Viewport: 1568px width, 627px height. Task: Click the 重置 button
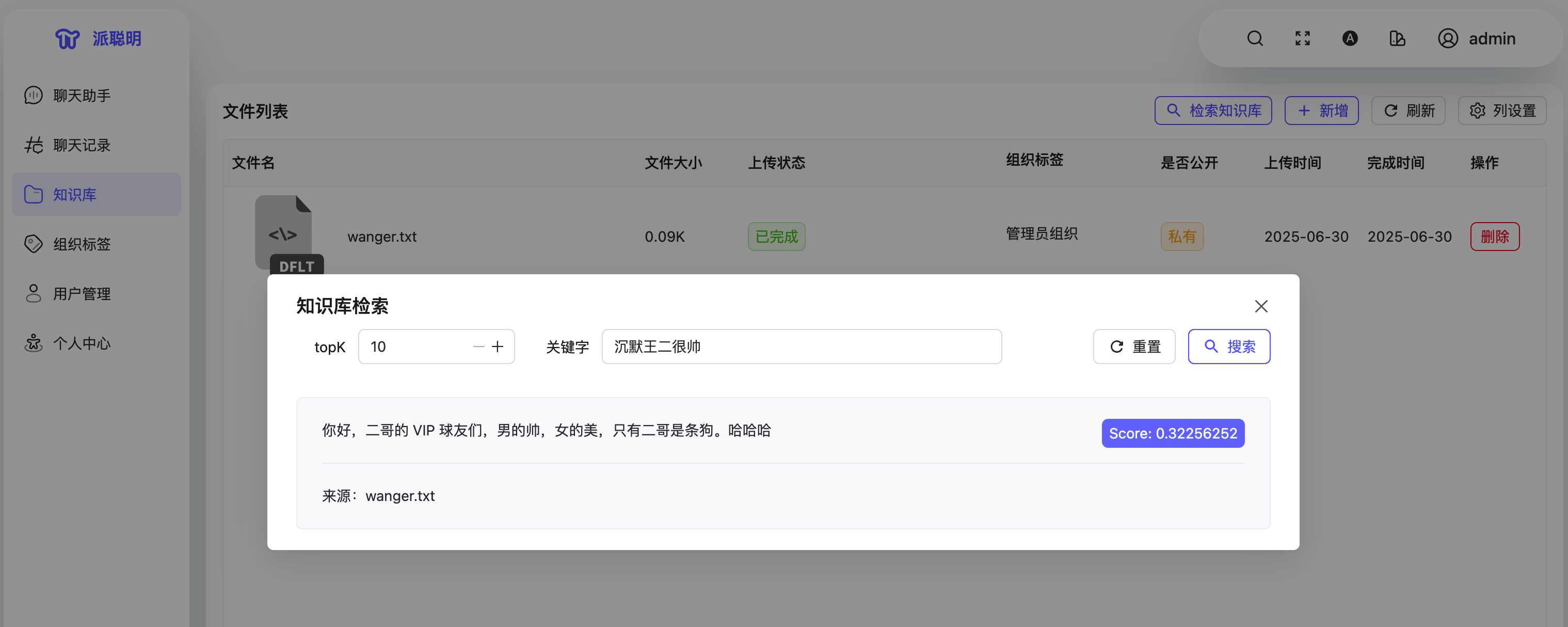[1133, 347]
